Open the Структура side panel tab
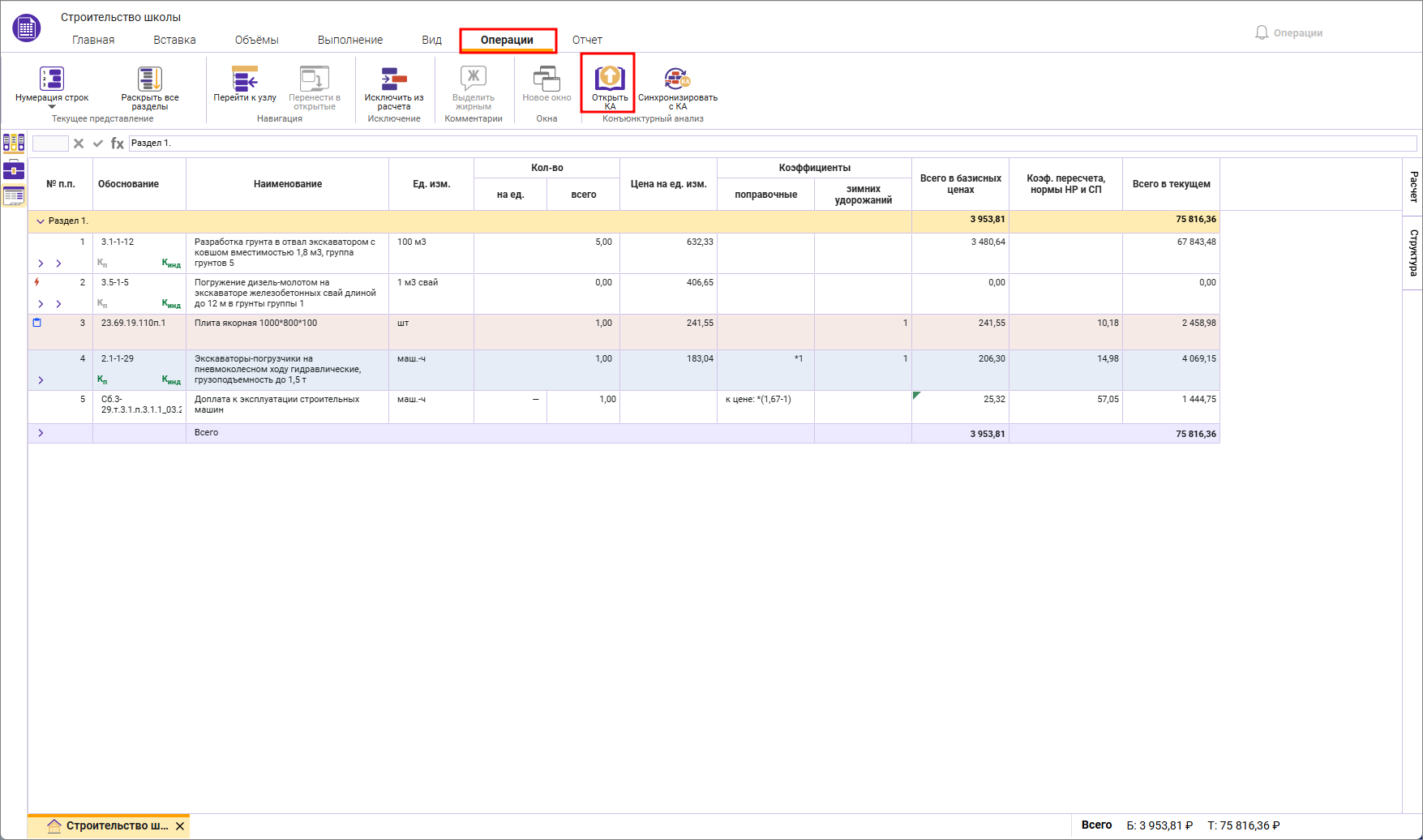Screen dimensions: 1423x840 [x=1413, y=252]
